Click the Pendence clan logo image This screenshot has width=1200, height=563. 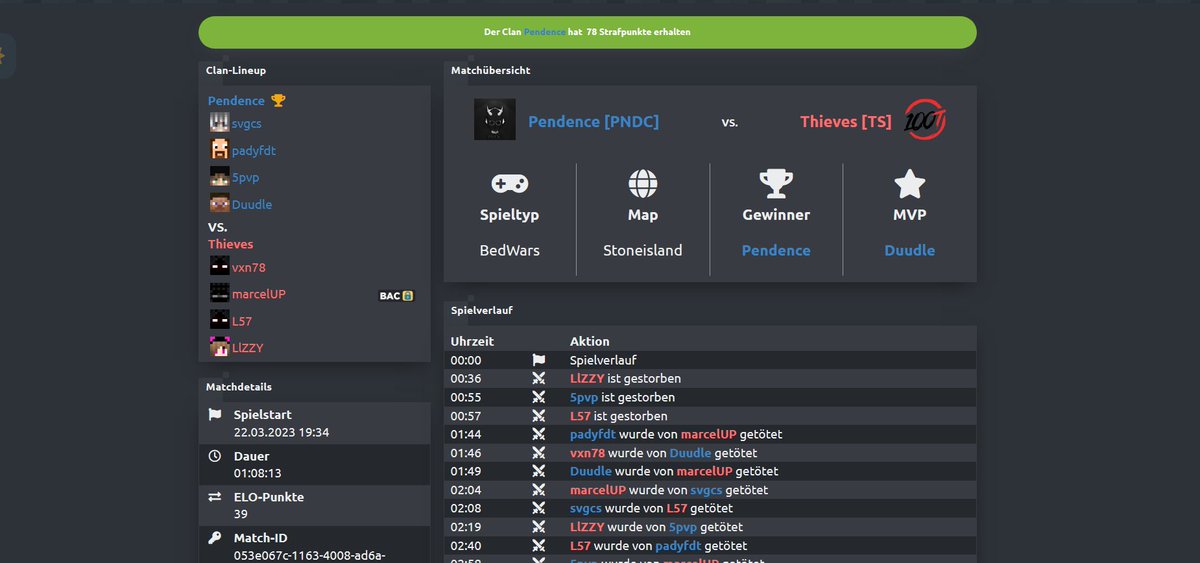(495, 120)
